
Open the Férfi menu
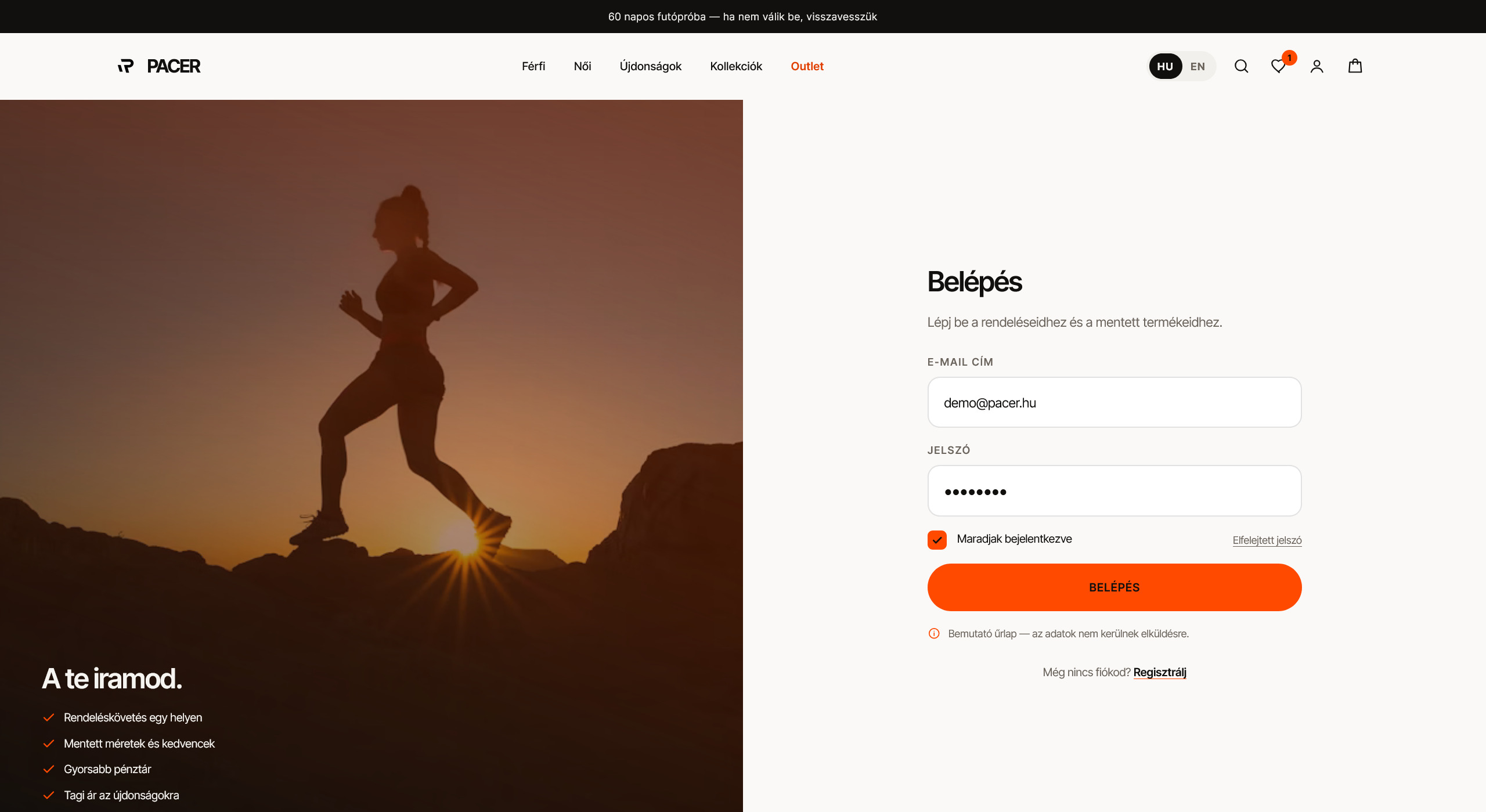533,66
